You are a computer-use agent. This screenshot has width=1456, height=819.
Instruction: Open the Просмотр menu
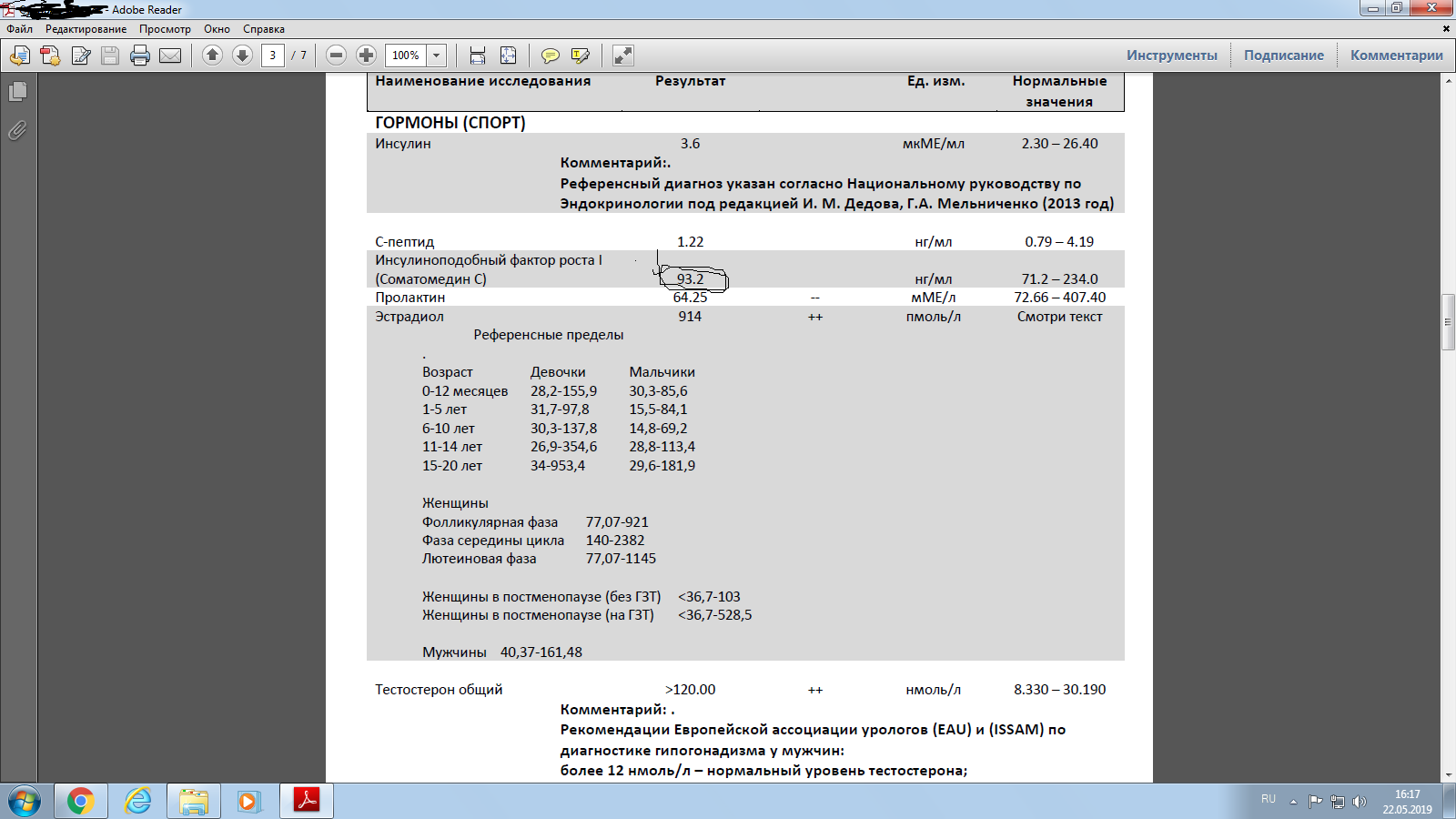[x=165, y=29]
